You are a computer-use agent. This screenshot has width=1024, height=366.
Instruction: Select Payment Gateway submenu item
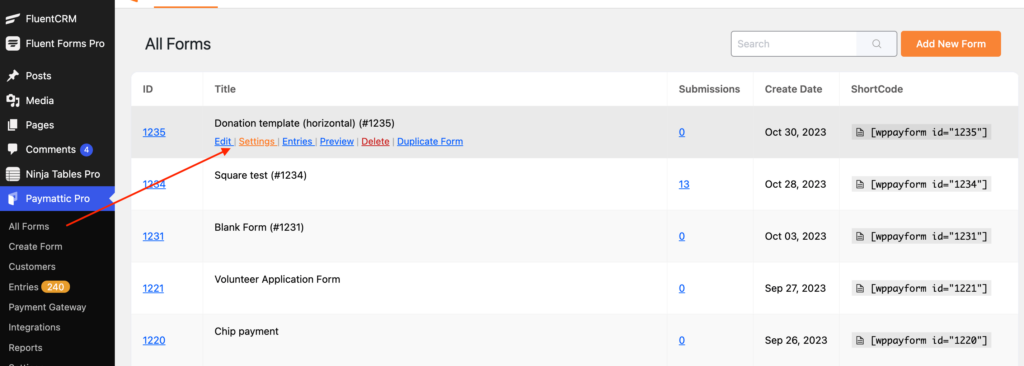pyautogui.click(x=47, y=307)
